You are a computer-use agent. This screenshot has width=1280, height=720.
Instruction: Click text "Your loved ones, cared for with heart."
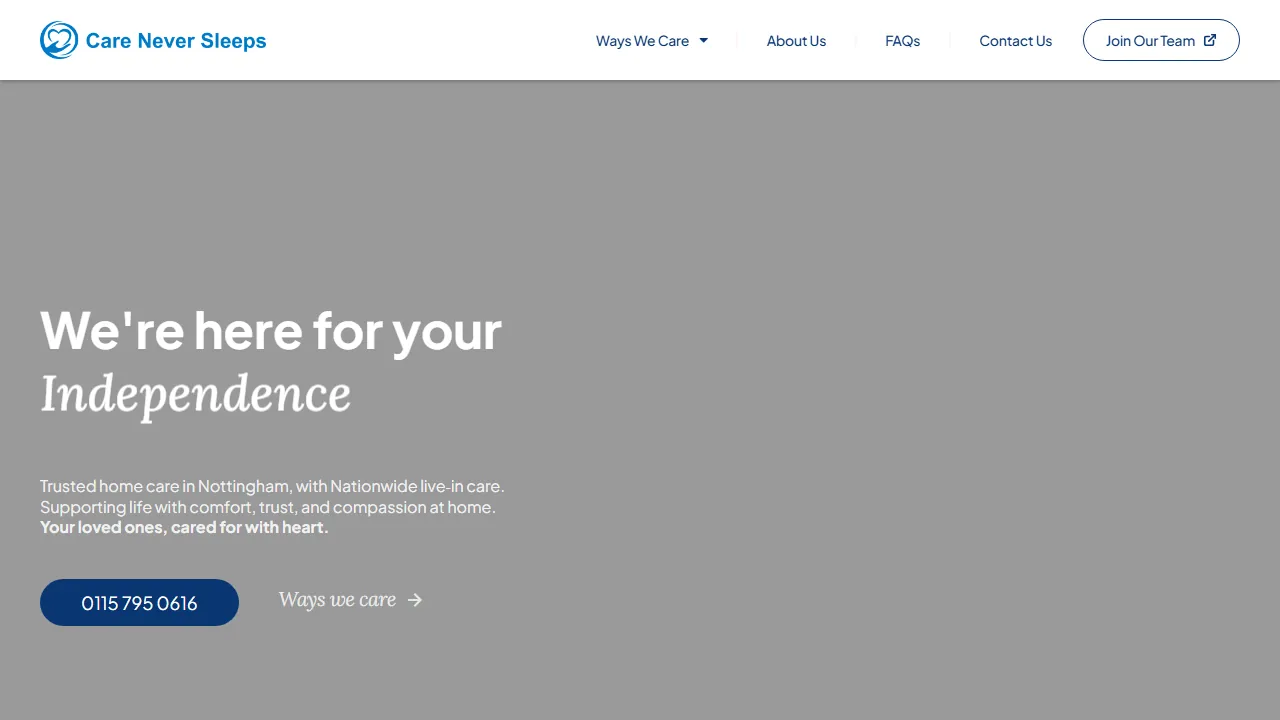tap(184, 527)
